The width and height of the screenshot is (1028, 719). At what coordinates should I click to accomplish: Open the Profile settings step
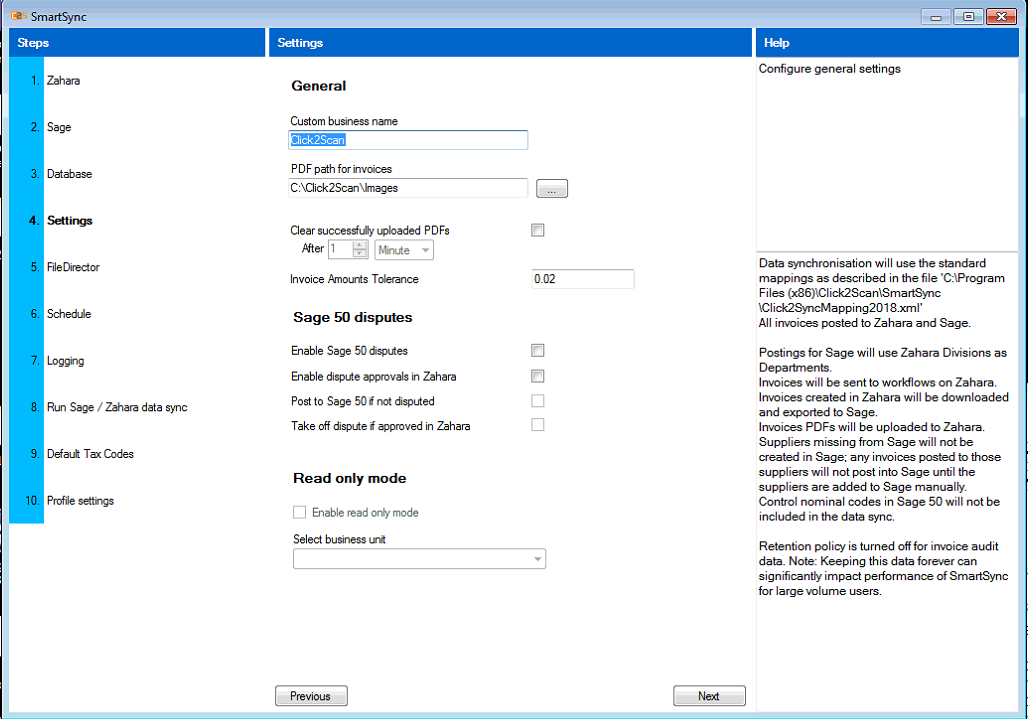[80, 501]
